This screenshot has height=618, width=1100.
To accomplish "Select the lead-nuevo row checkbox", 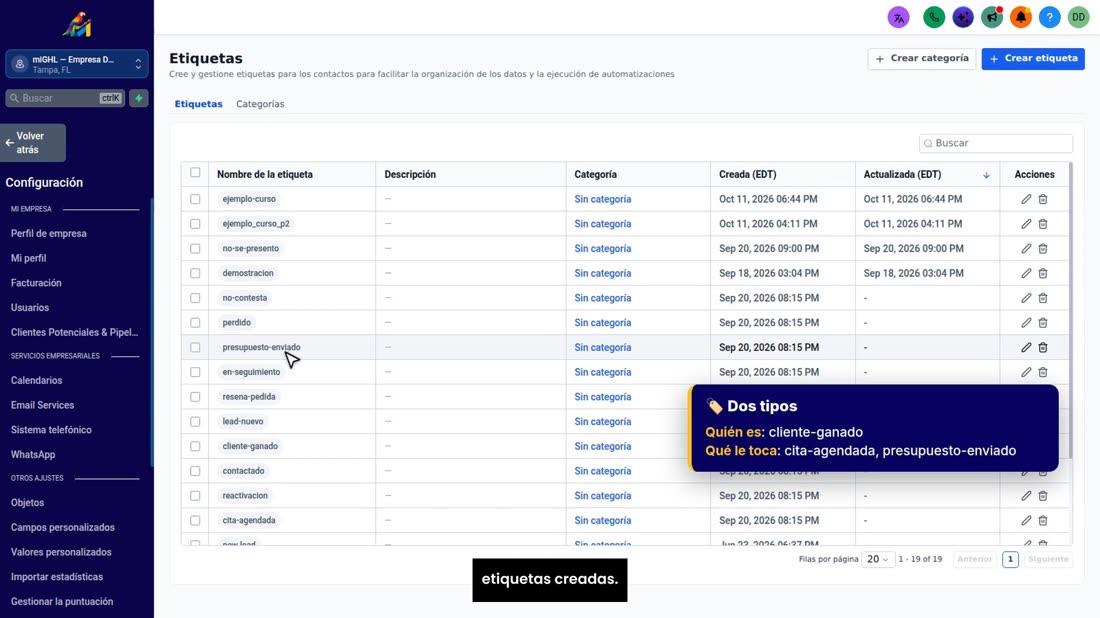I will click(195, 422).
